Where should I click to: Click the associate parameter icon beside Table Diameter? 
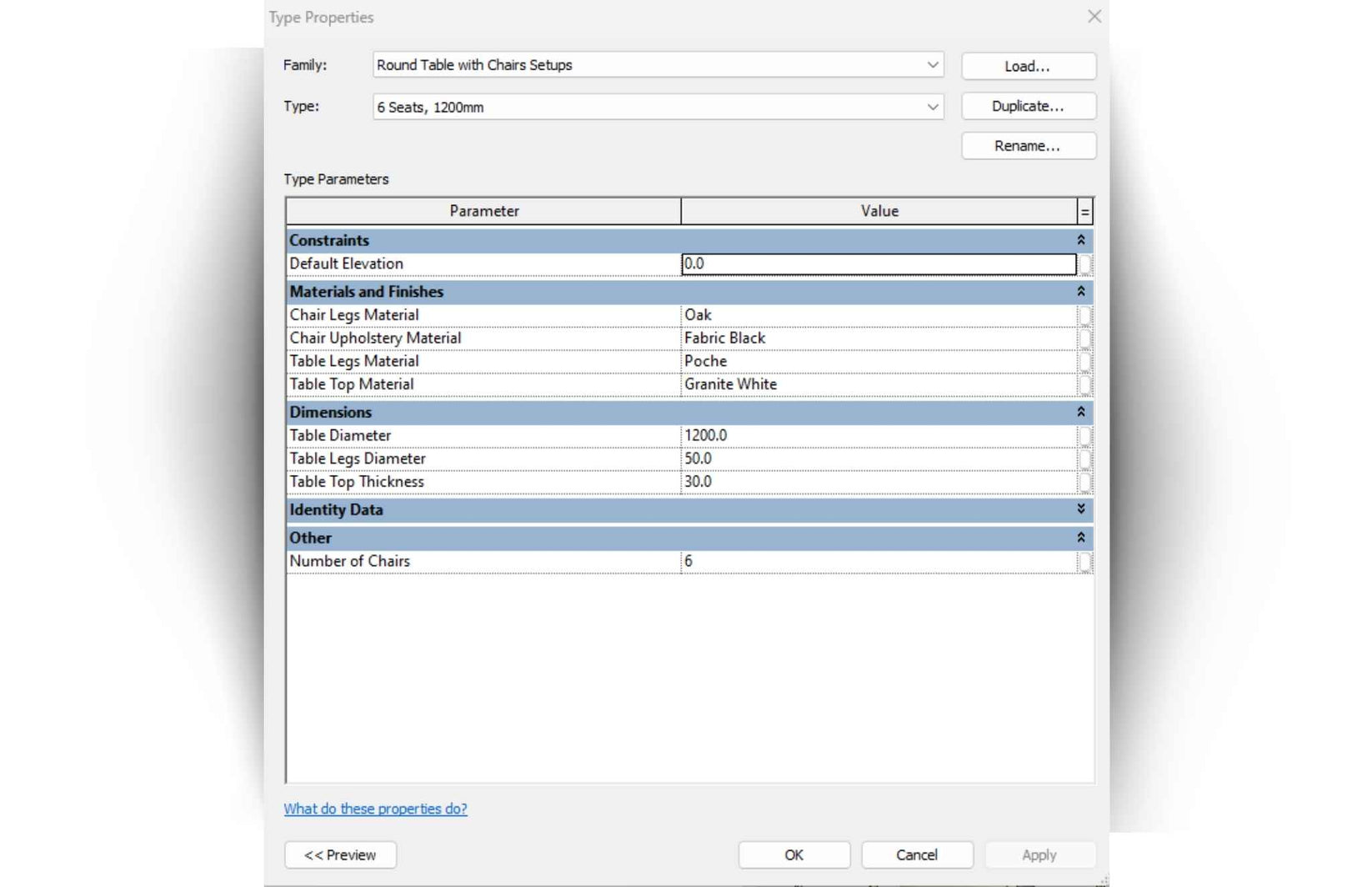1084,435
